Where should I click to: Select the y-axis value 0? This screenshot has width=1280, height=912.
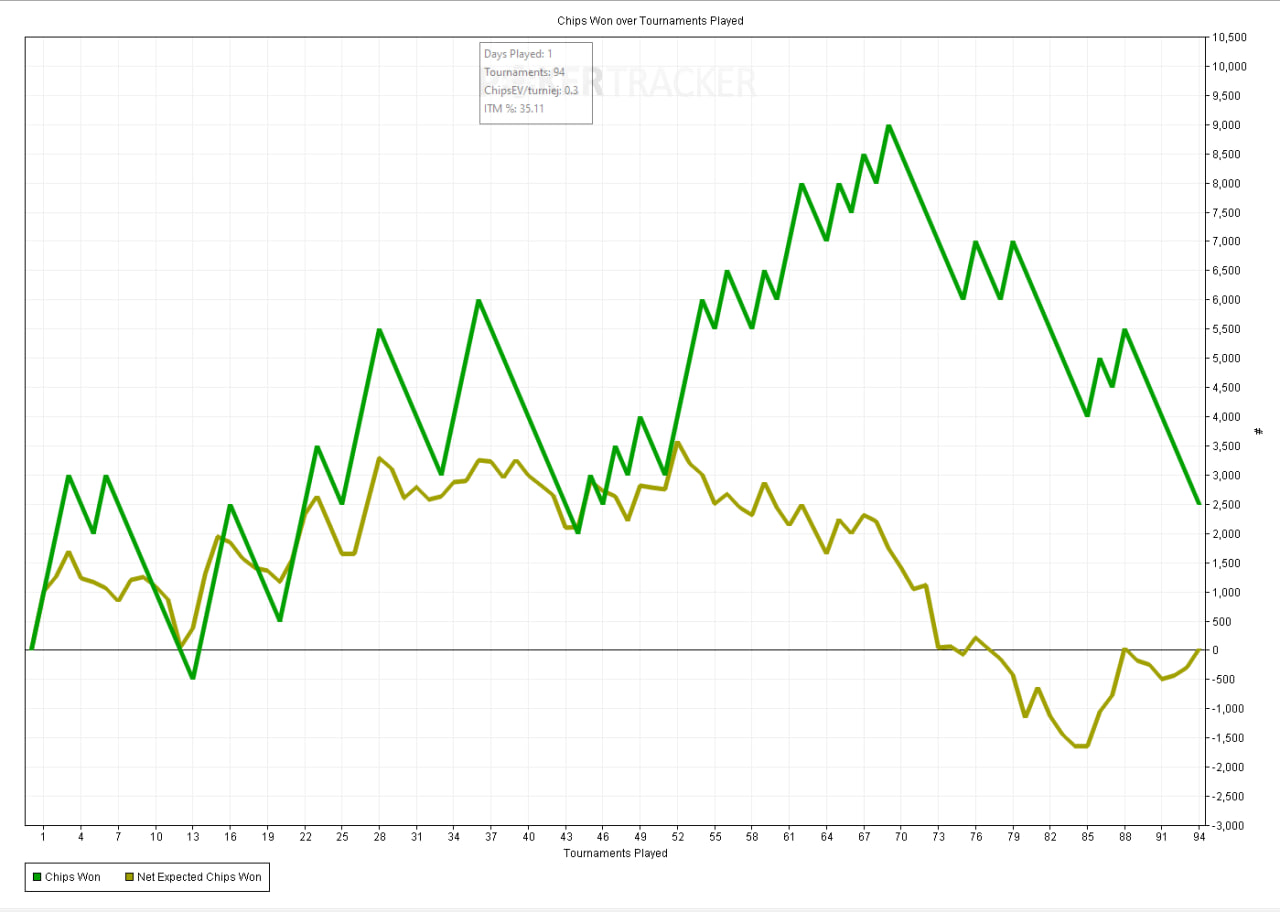click(x=1216, y=651)
